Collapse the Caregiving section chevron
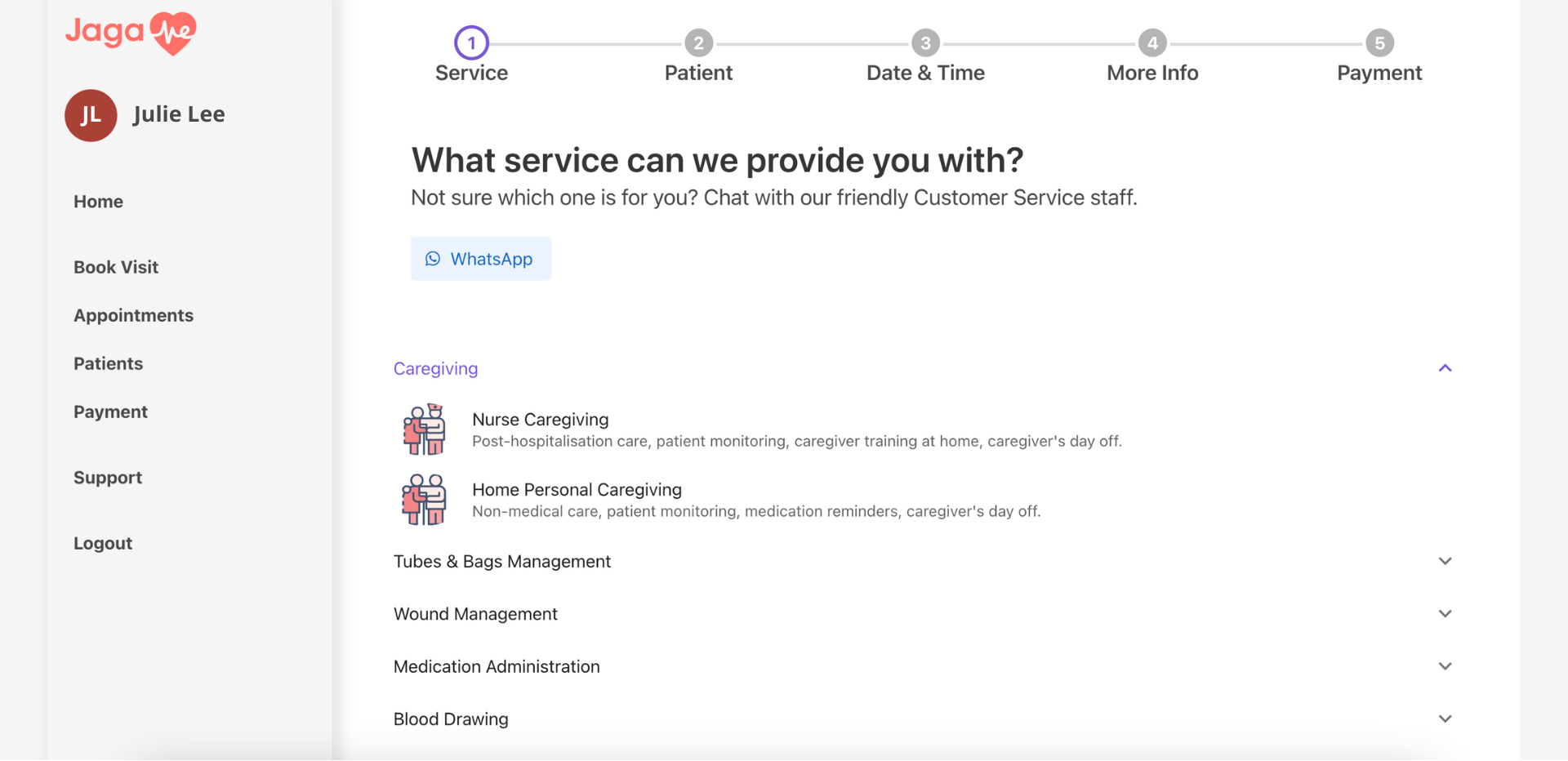1568x761 pixels. click(x=1445, y=368)
